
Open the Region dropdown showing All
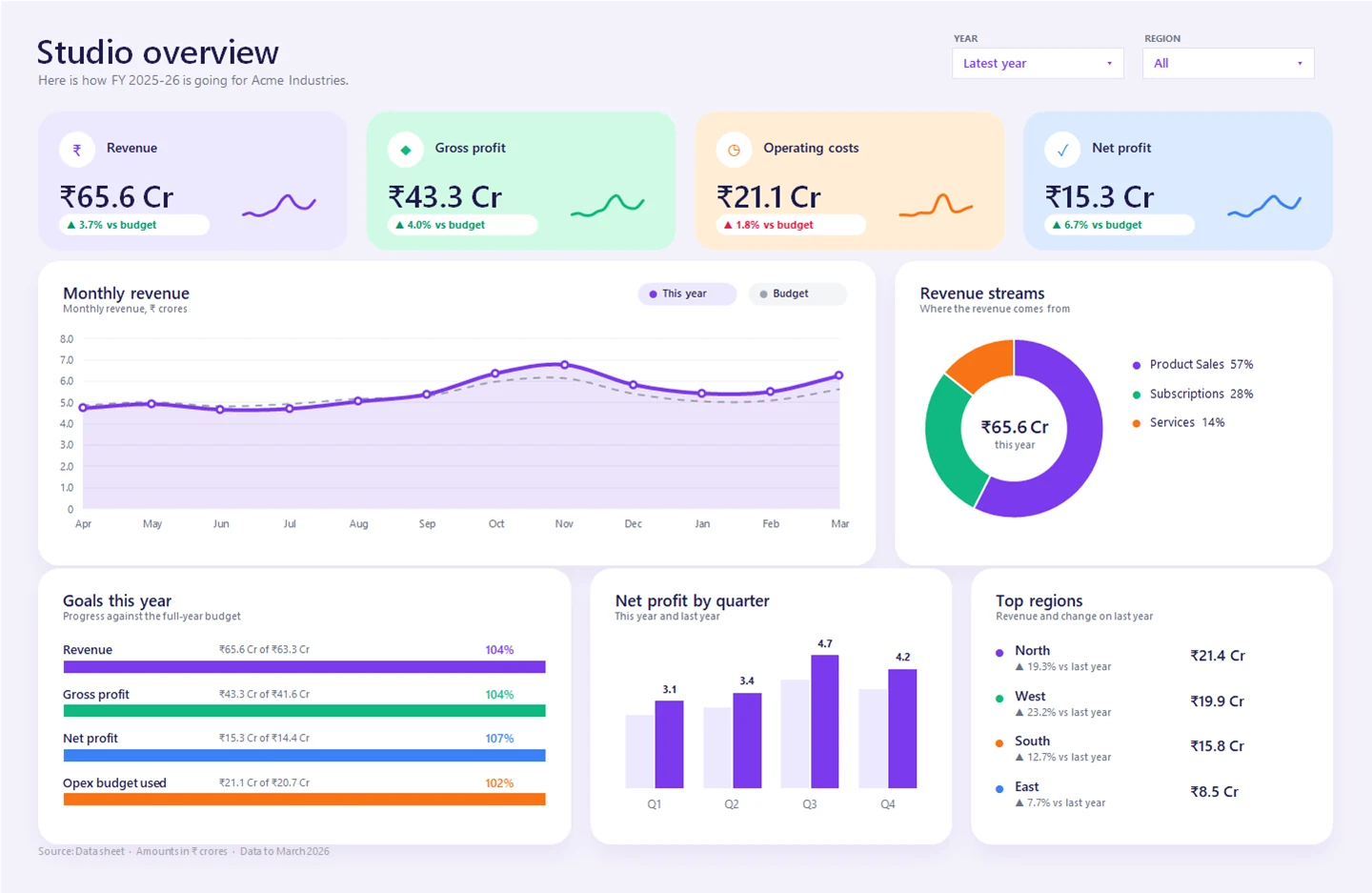pos(1228,63)
